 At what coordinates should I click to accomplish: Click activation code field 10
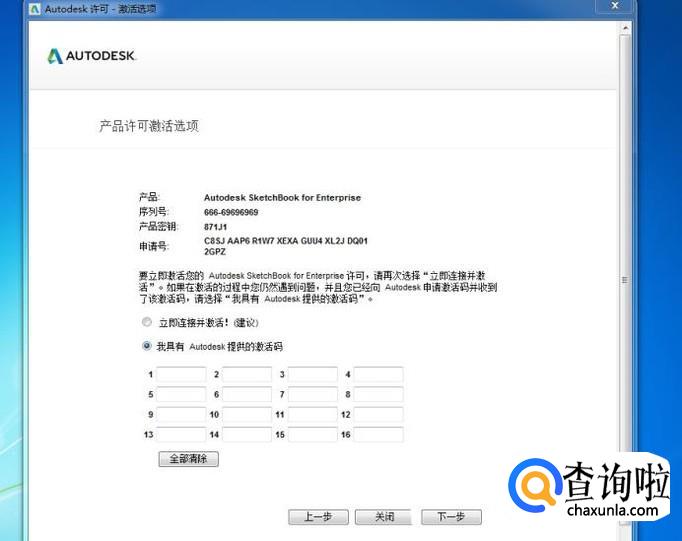tap(247, 414)
